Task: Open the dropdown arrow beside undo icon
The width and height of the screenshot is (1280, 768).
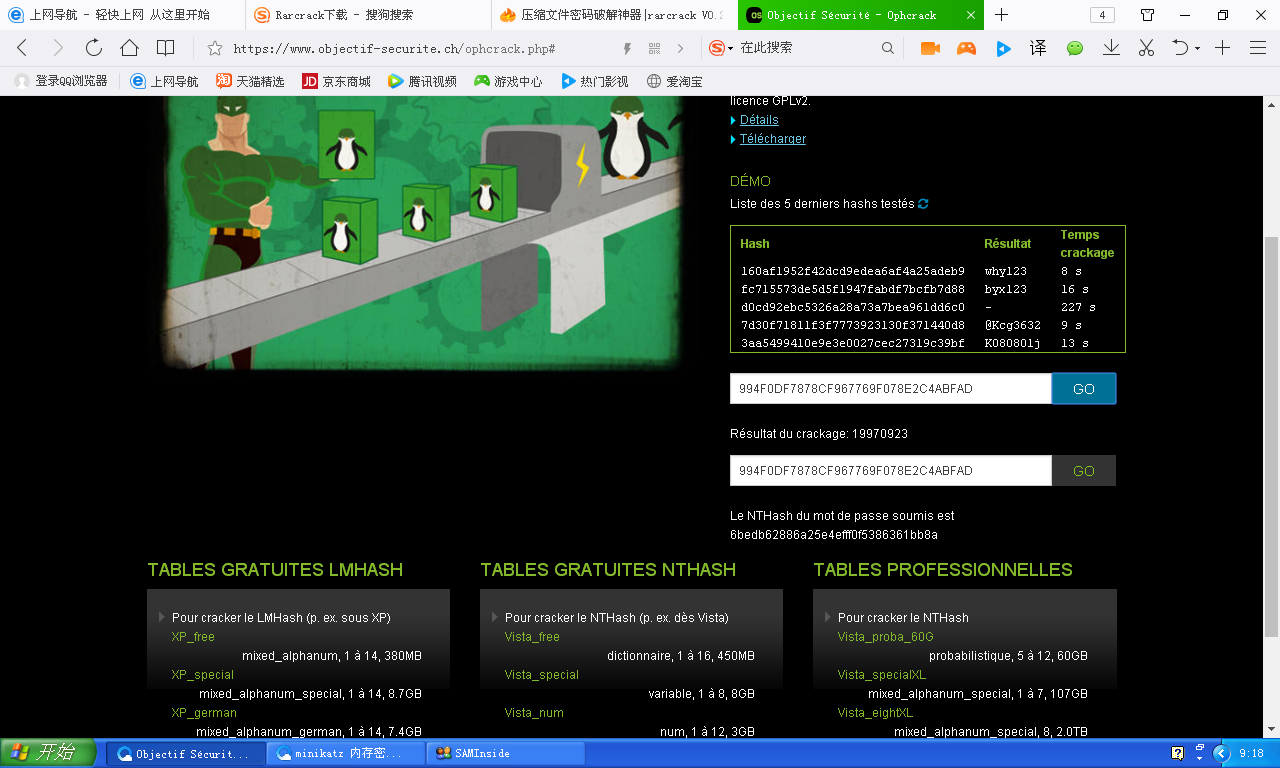Action: tap(1197, 49)
